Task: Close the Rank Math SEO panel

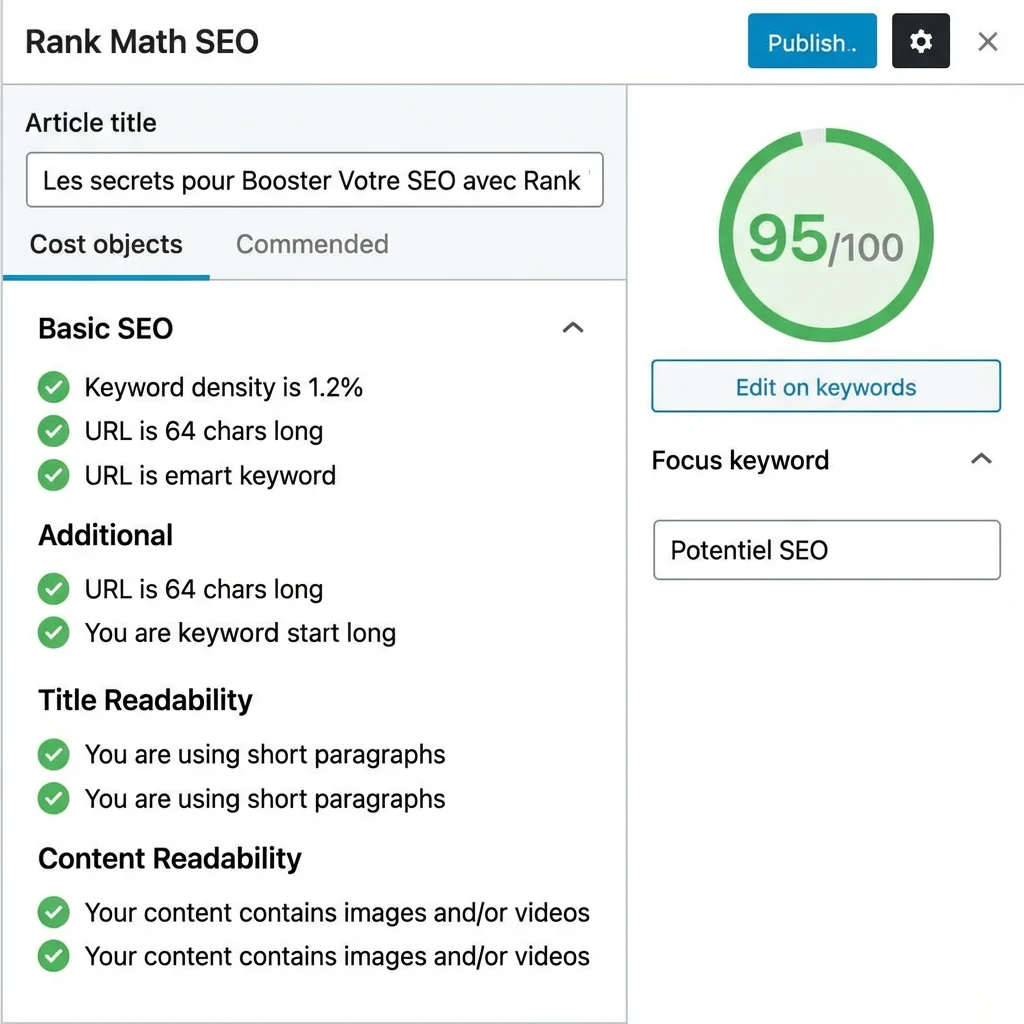Action: [x=987, y=41]
